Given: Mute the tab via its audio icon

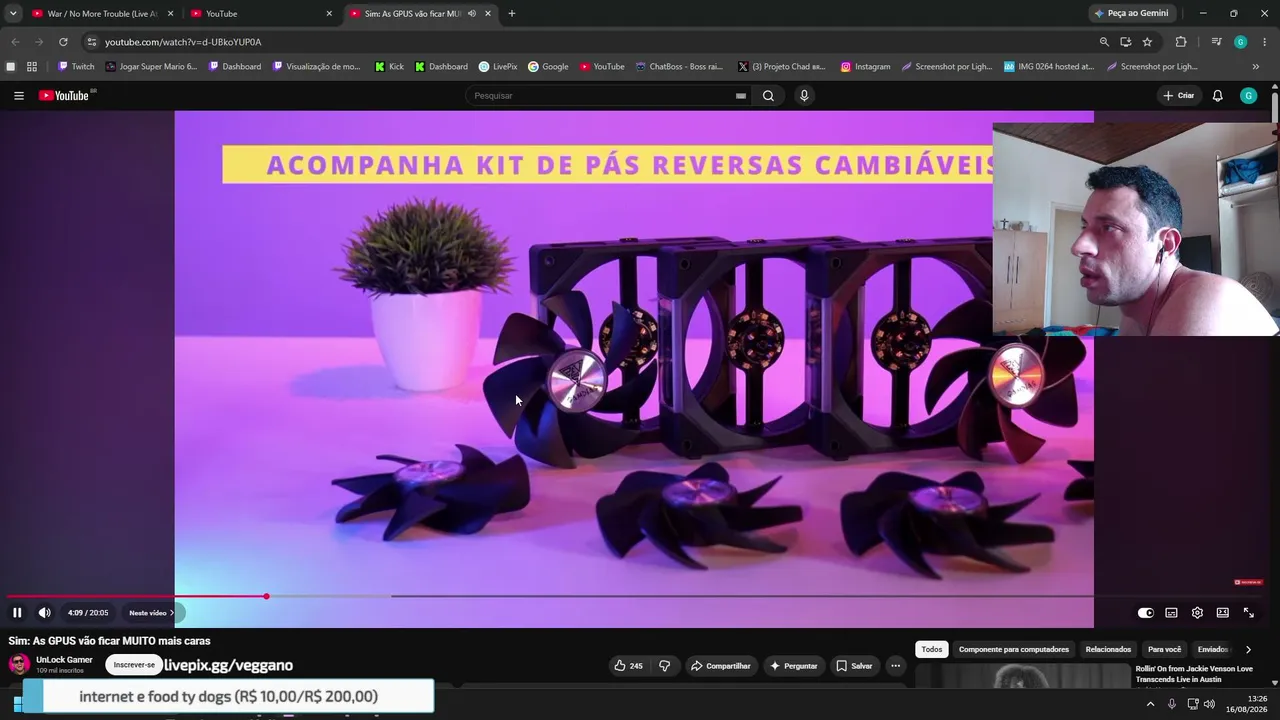Looking at the screenshot, I should tap(472, 14).
